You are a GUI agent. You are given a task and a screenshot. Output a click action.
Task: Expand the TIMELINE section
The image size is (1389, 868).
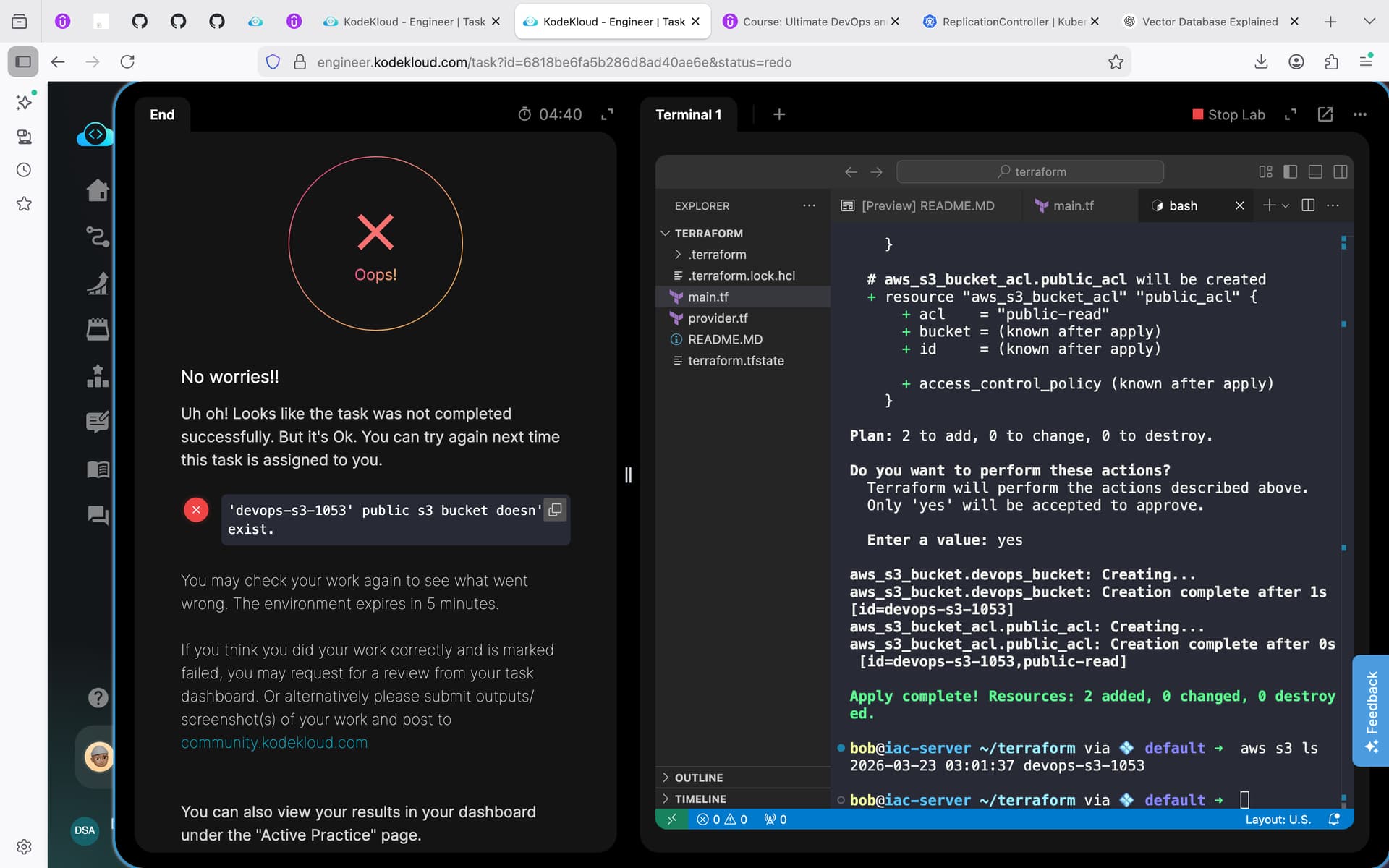click(700, 799)
